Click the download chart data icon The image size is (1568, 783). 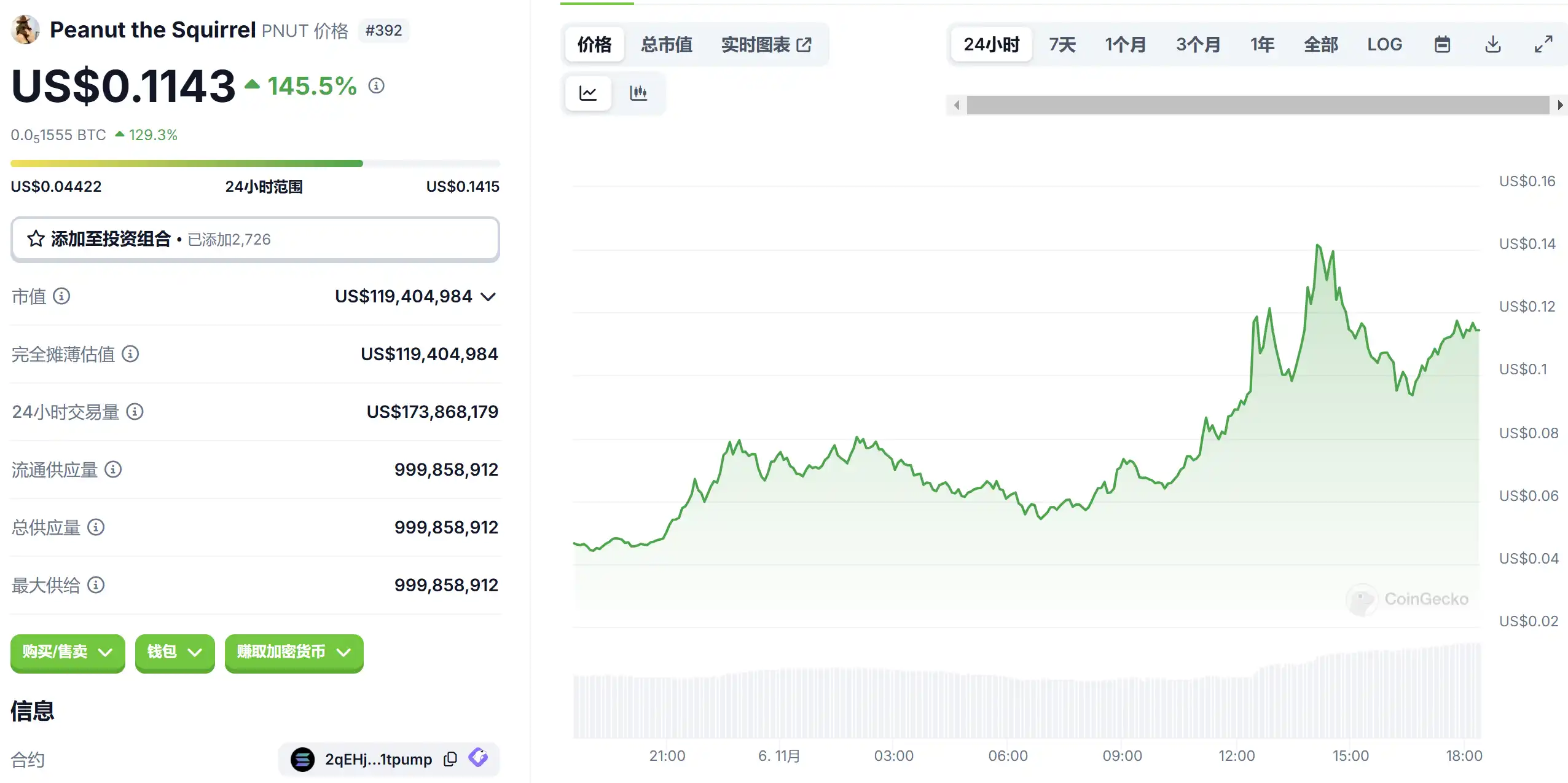click(1493, 44)
